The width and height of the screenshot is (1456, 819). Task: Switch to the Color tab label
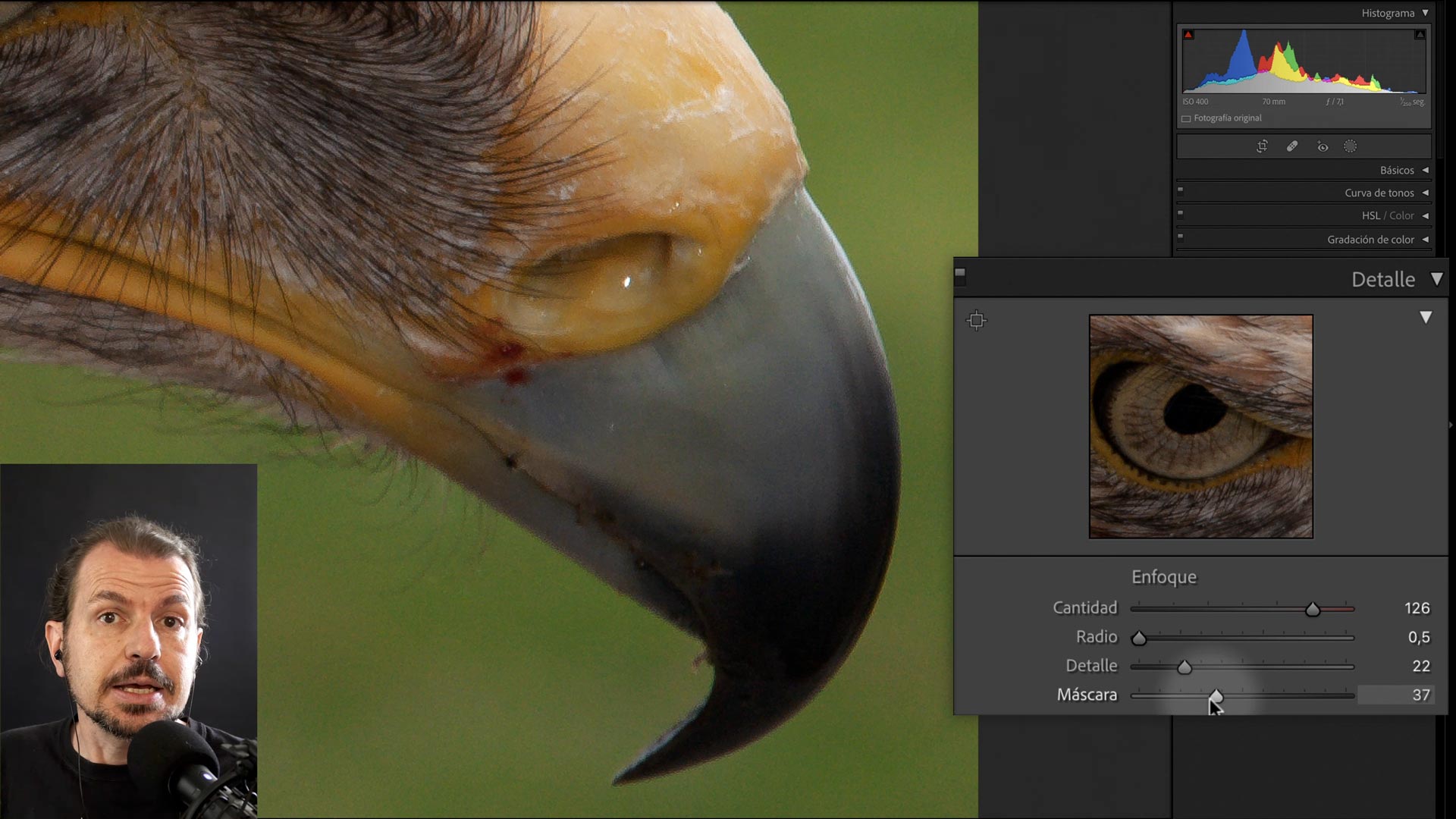[1401, 216]
